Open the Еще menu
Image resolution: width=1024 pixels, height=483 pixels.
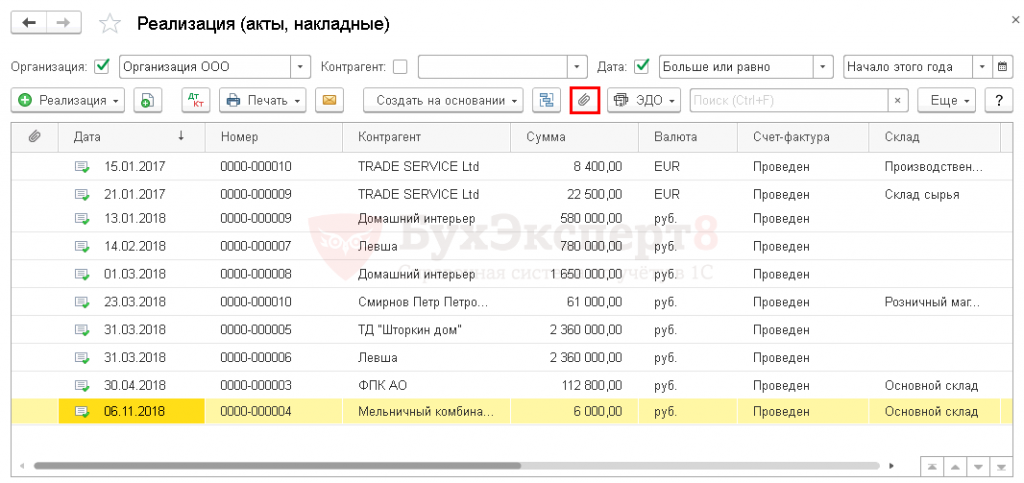click(x=949, y=100)
